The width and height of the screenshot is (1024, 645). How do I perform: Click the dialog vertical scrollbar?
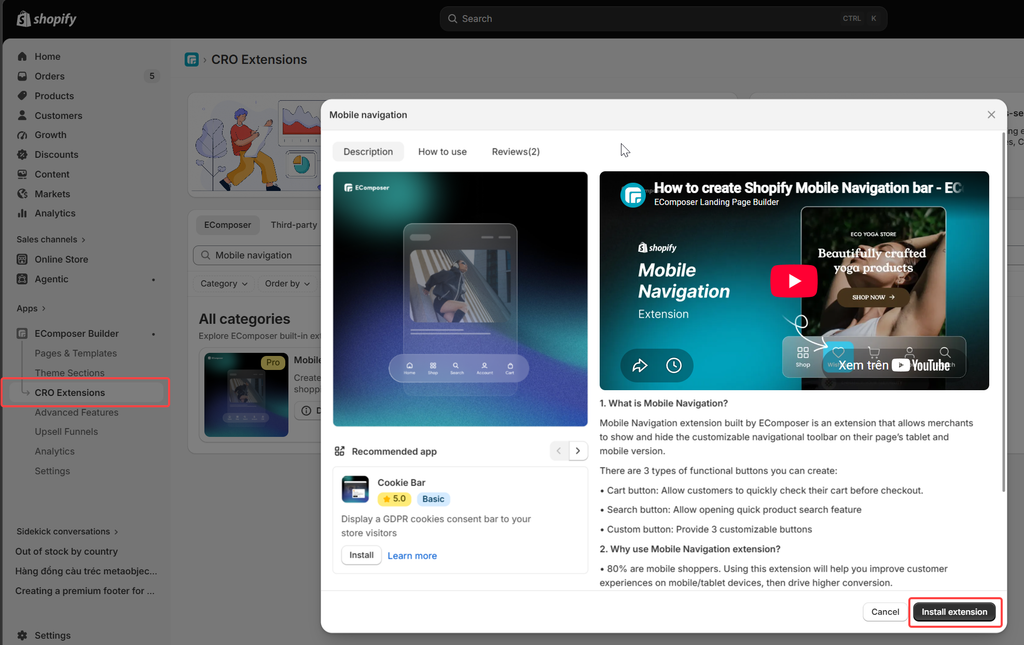1004,312
